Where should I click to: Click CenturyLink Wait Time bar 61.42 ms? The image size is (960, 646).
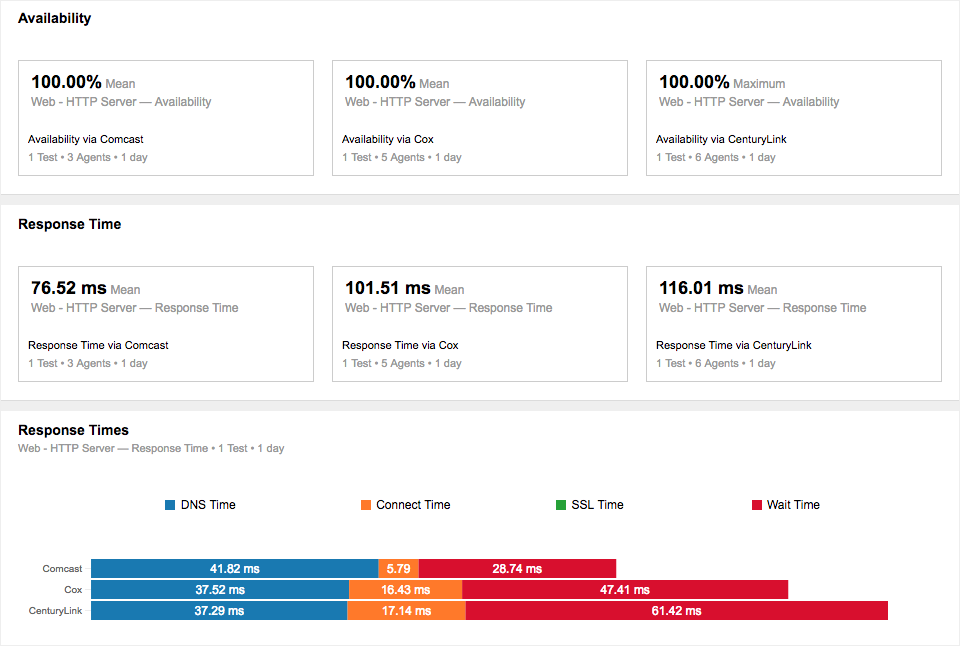[676, 611]
